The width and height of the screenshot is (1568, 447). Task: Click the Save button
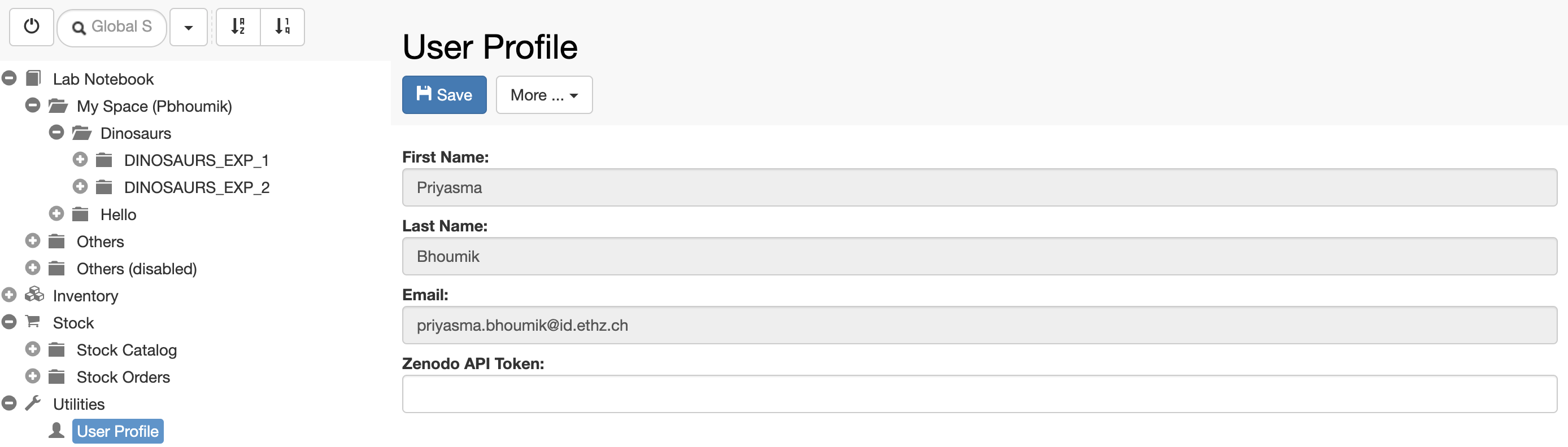tap(445, 95)
